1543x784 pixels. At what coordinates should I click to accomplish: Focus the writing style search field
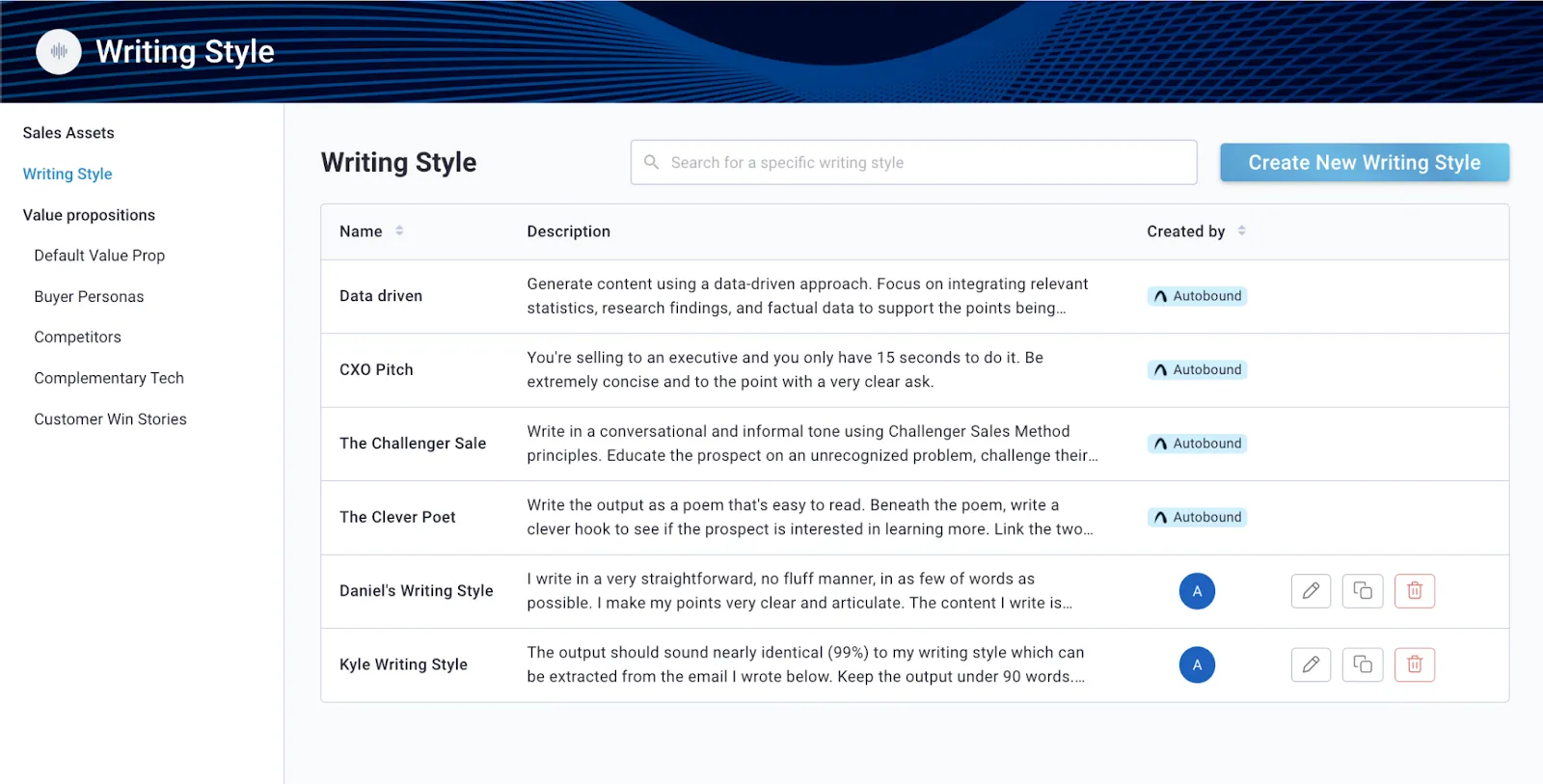pyautogui.click(x=913, y=162)
